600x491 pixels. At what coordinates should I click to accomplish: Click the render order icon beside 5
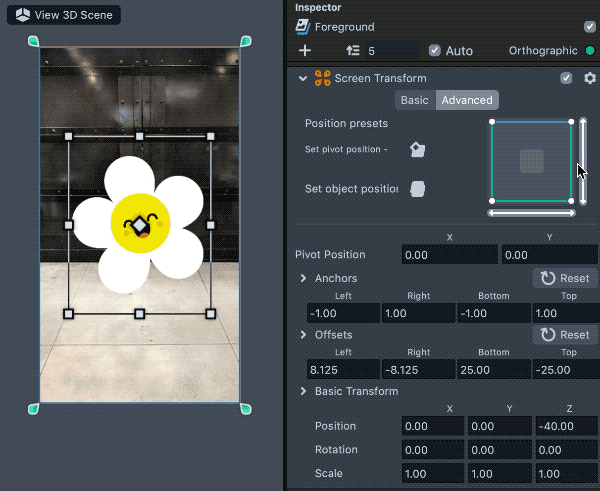click(352, 50)
